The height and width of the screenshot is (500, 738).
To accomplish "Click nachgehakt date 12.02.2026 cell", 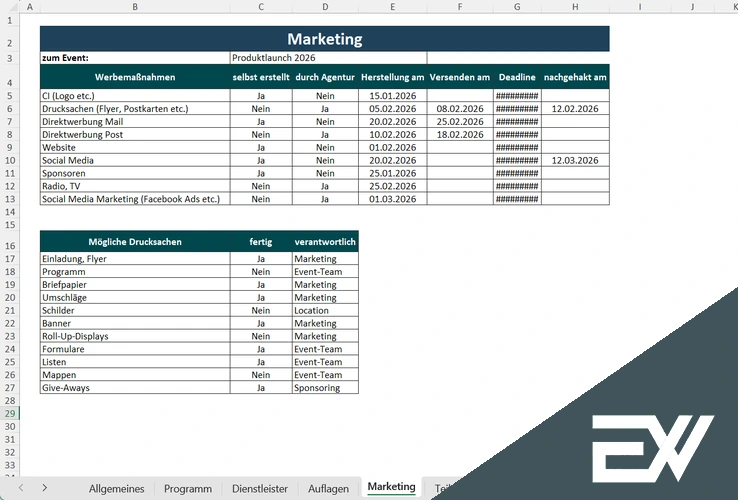I will [x=575, y=108].
